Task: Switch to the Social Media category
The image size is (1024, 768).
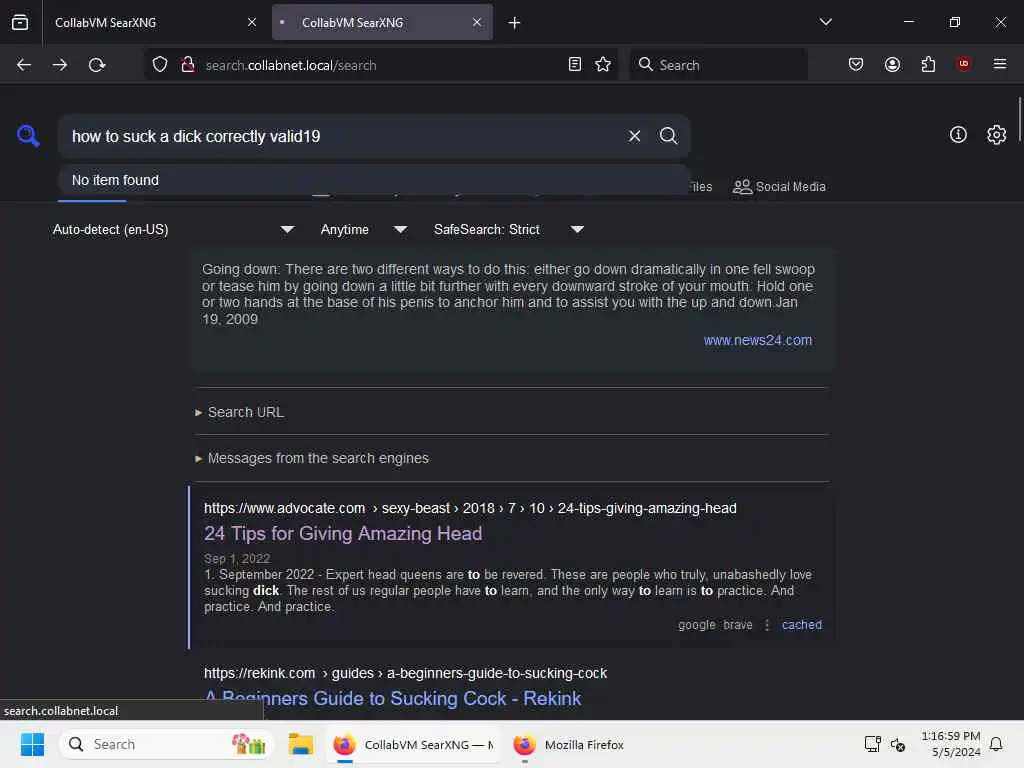Action: 780,187
